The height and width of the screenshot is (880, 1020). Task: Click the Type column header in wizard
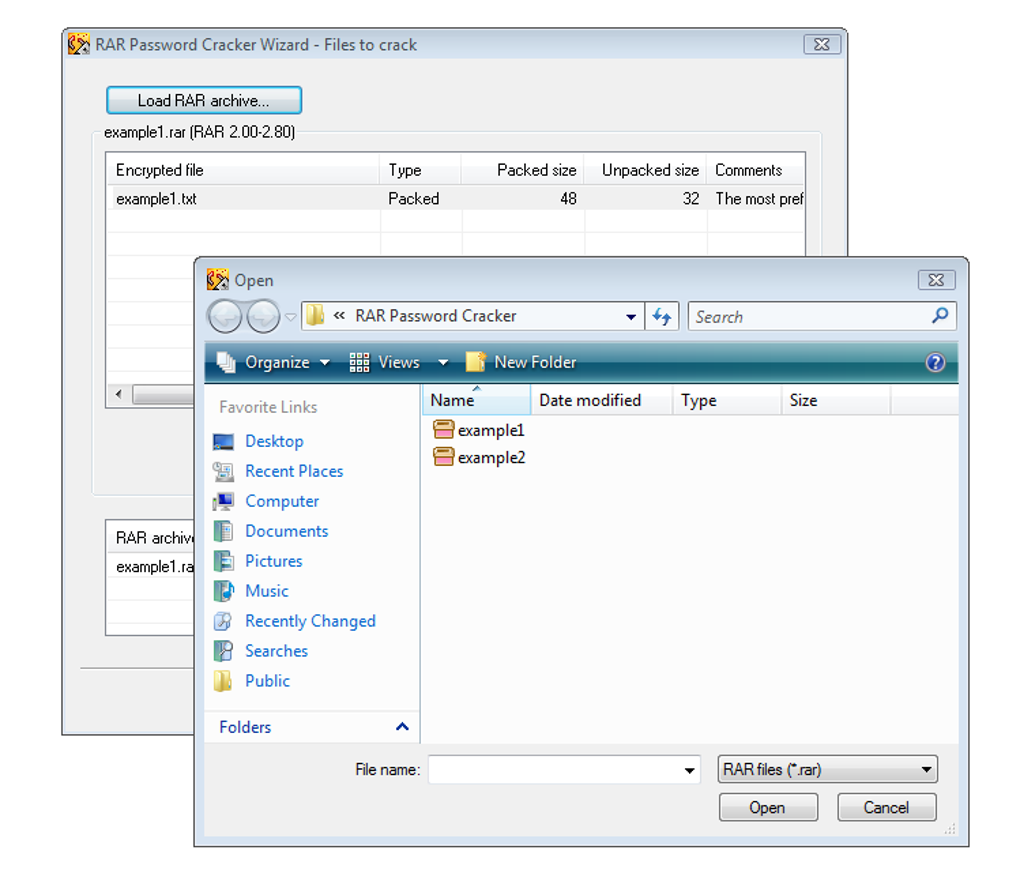click(421, 170)
